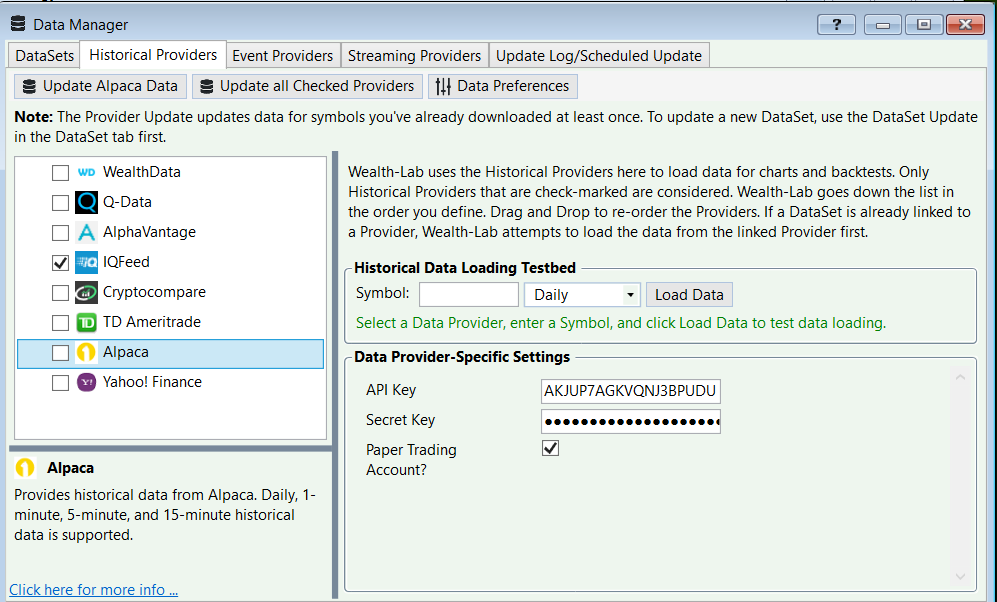Select the Q-Data row label
Viewport: 997px width, 602px height.
pyautogui.click(x=127, y=202)
